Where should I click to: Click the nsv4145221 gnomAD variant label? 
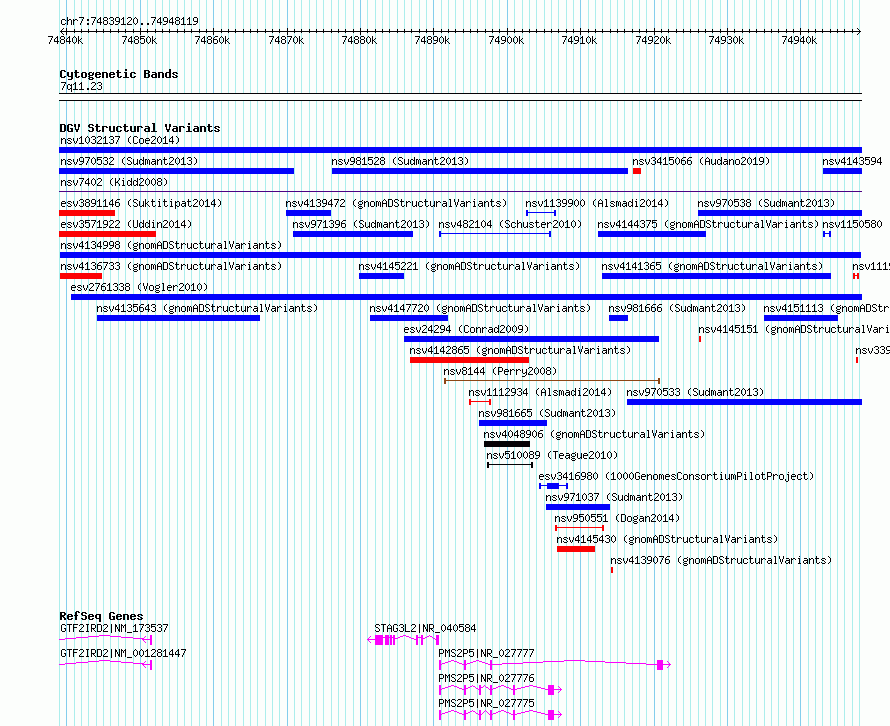[x=469, y=266]
